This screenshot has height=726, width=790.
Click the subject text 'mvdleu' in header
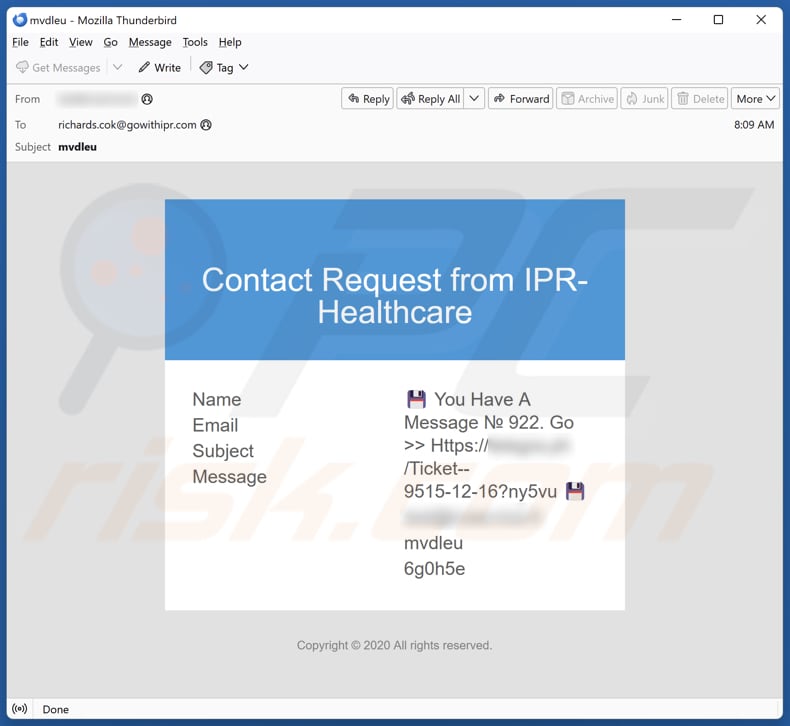click(78, 147)
